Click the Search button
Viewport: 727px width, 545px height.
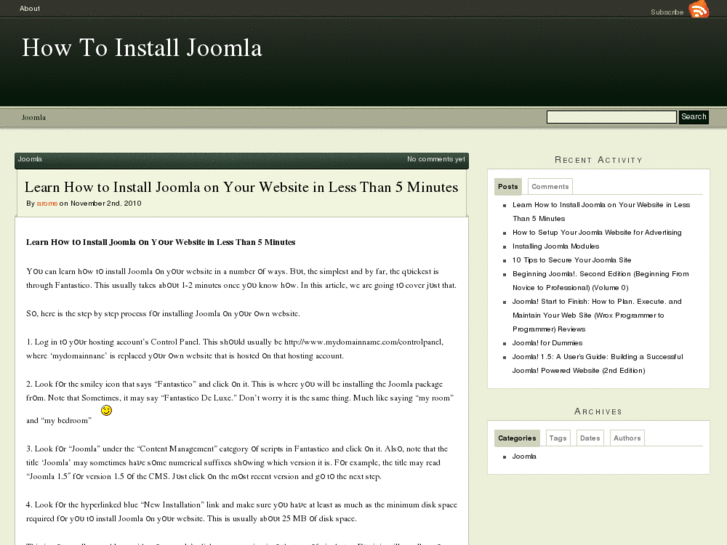[x=694, y=117]
